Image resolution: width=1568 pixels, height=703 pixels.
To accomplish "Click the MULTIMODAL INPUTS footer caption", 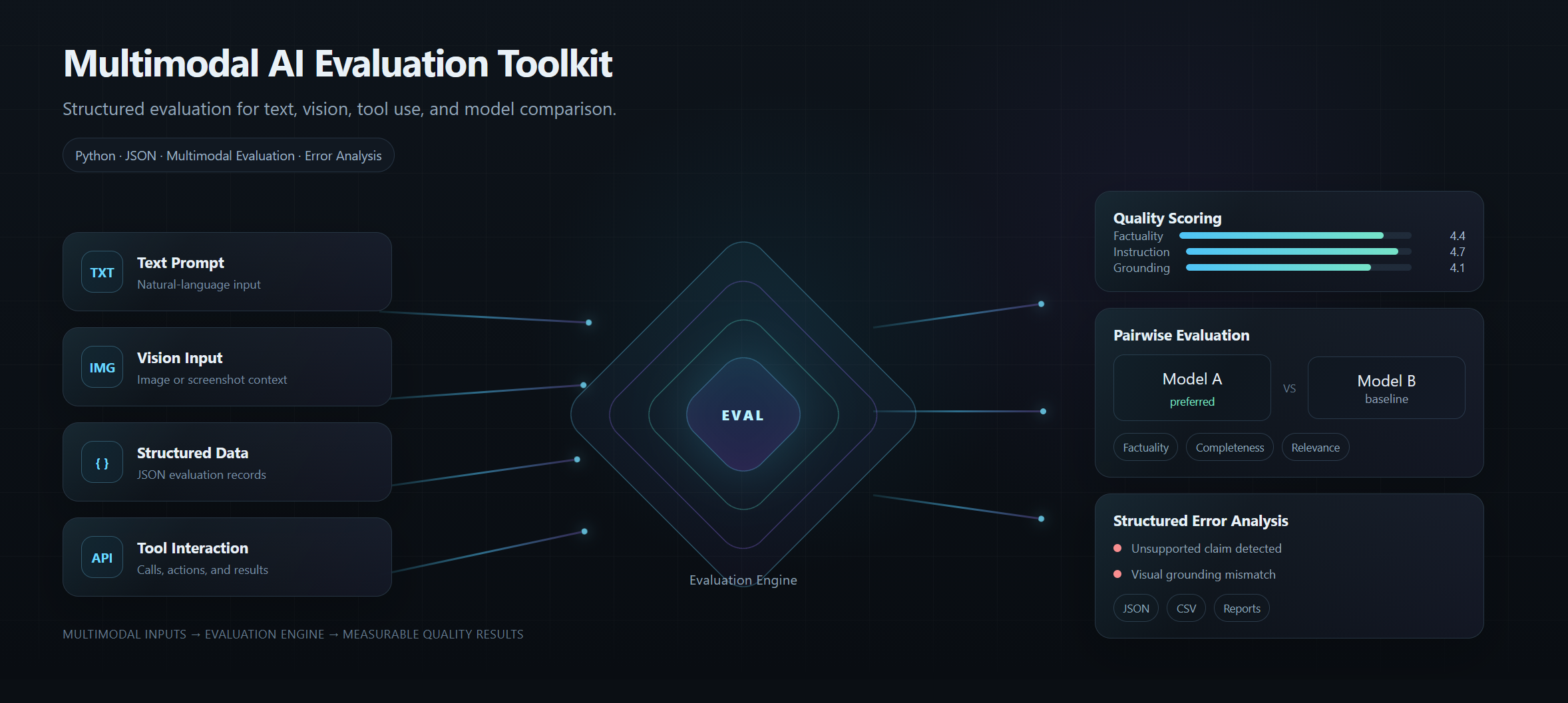I will [x=293, y=634].
